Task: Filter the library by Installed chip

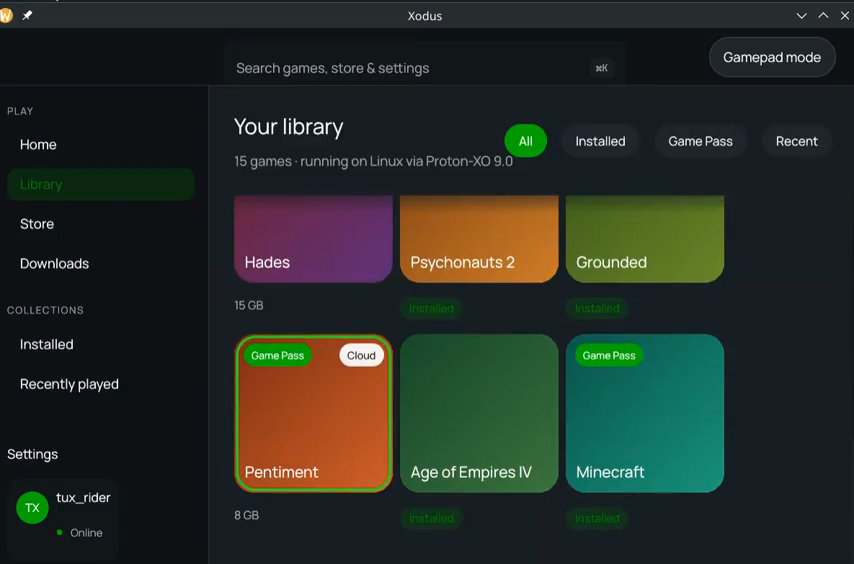Action: tap(600, 141)
